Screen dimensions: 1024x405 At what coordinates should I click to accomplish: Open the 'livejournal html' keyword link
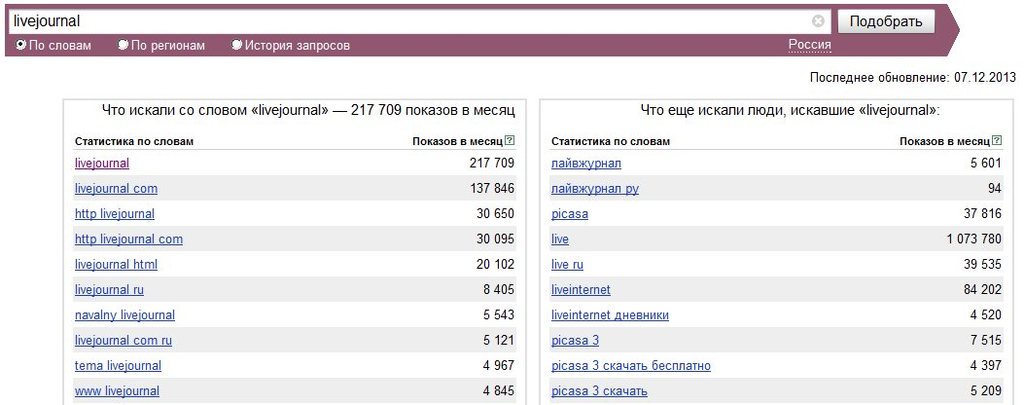(116, 265)
